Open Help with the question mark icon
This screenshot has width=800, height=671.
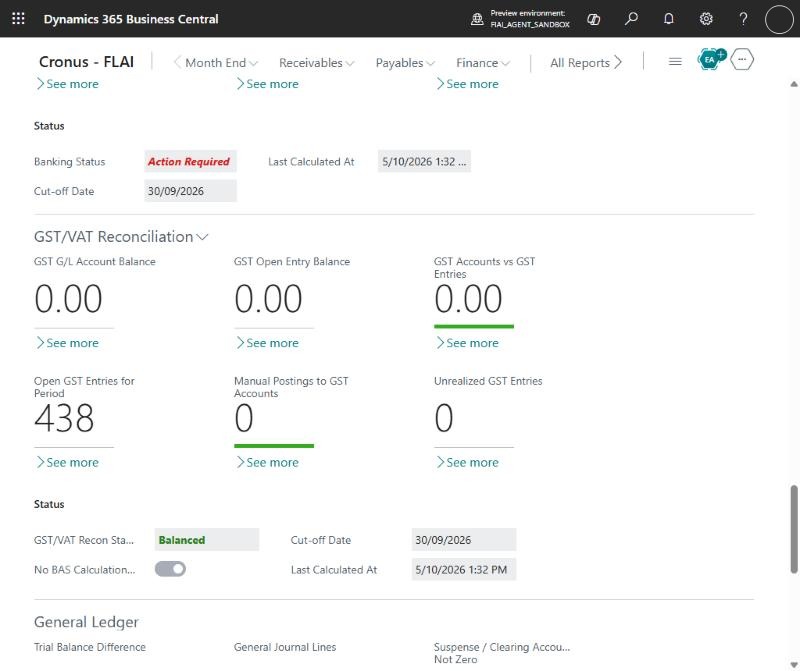743,19
